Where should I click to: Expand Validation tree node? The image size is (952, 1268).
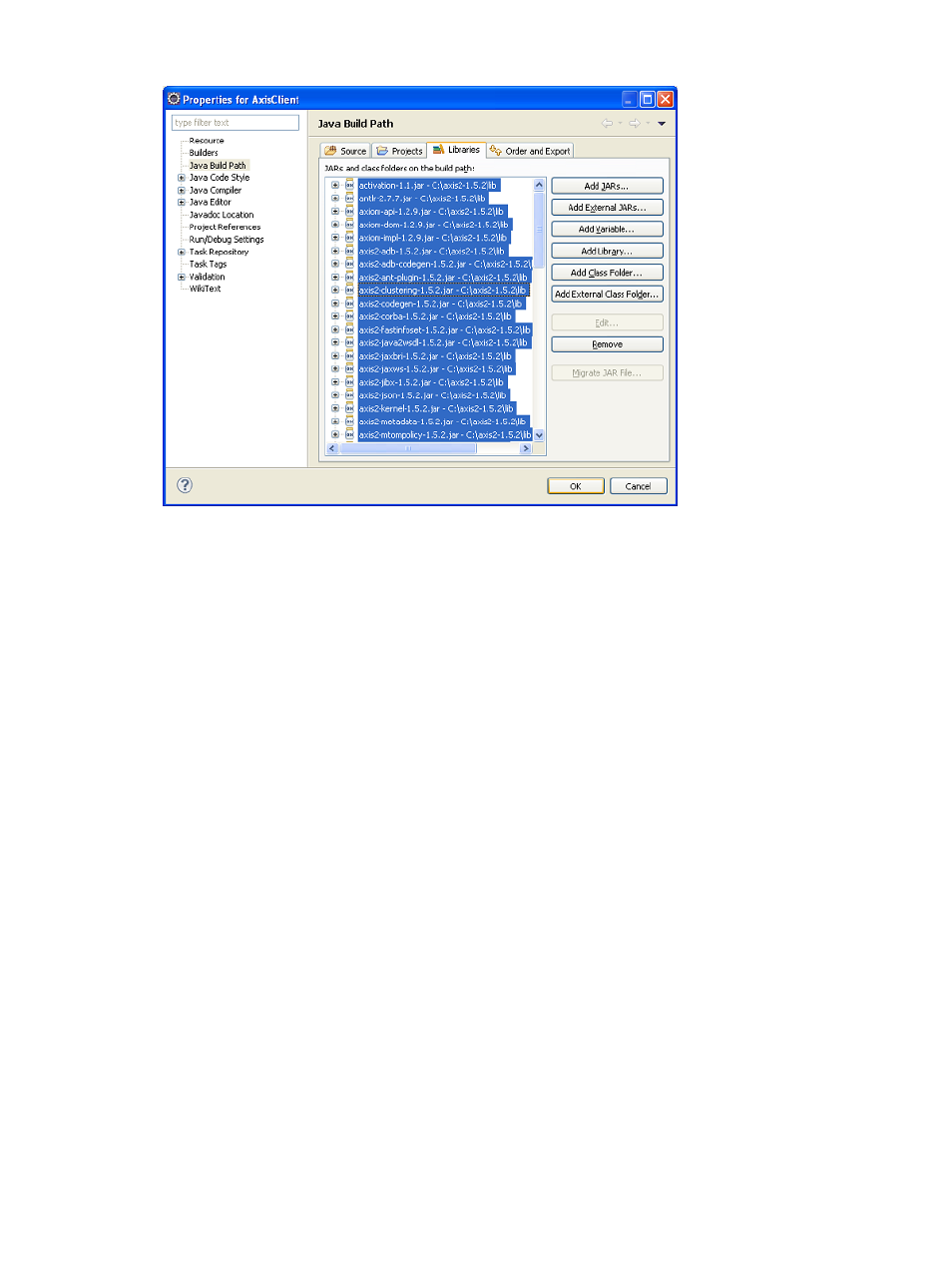[182, 277]
